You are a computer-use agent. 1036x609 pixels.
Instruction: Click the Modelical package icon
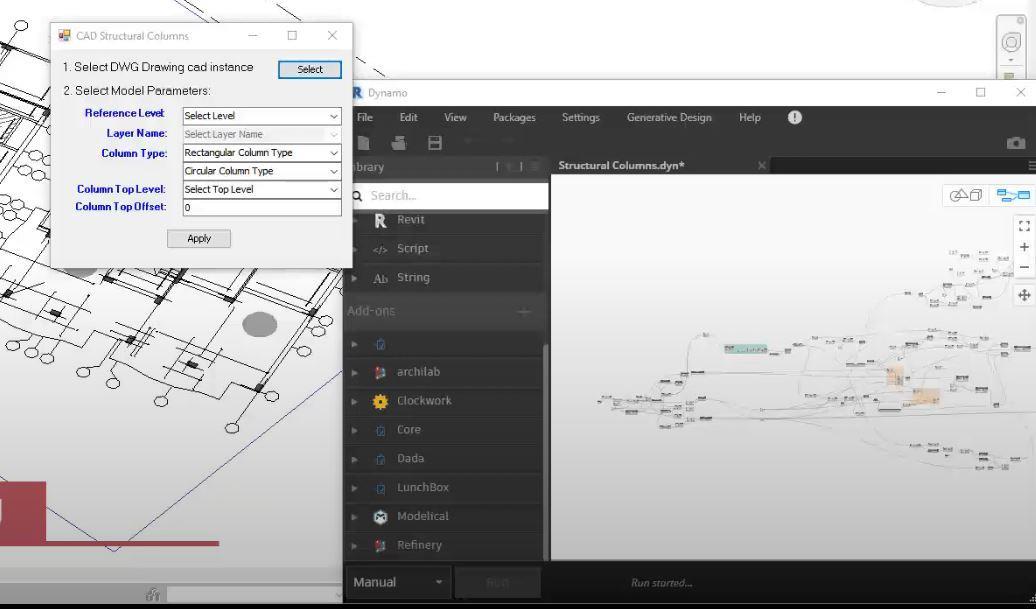point(381,517)
